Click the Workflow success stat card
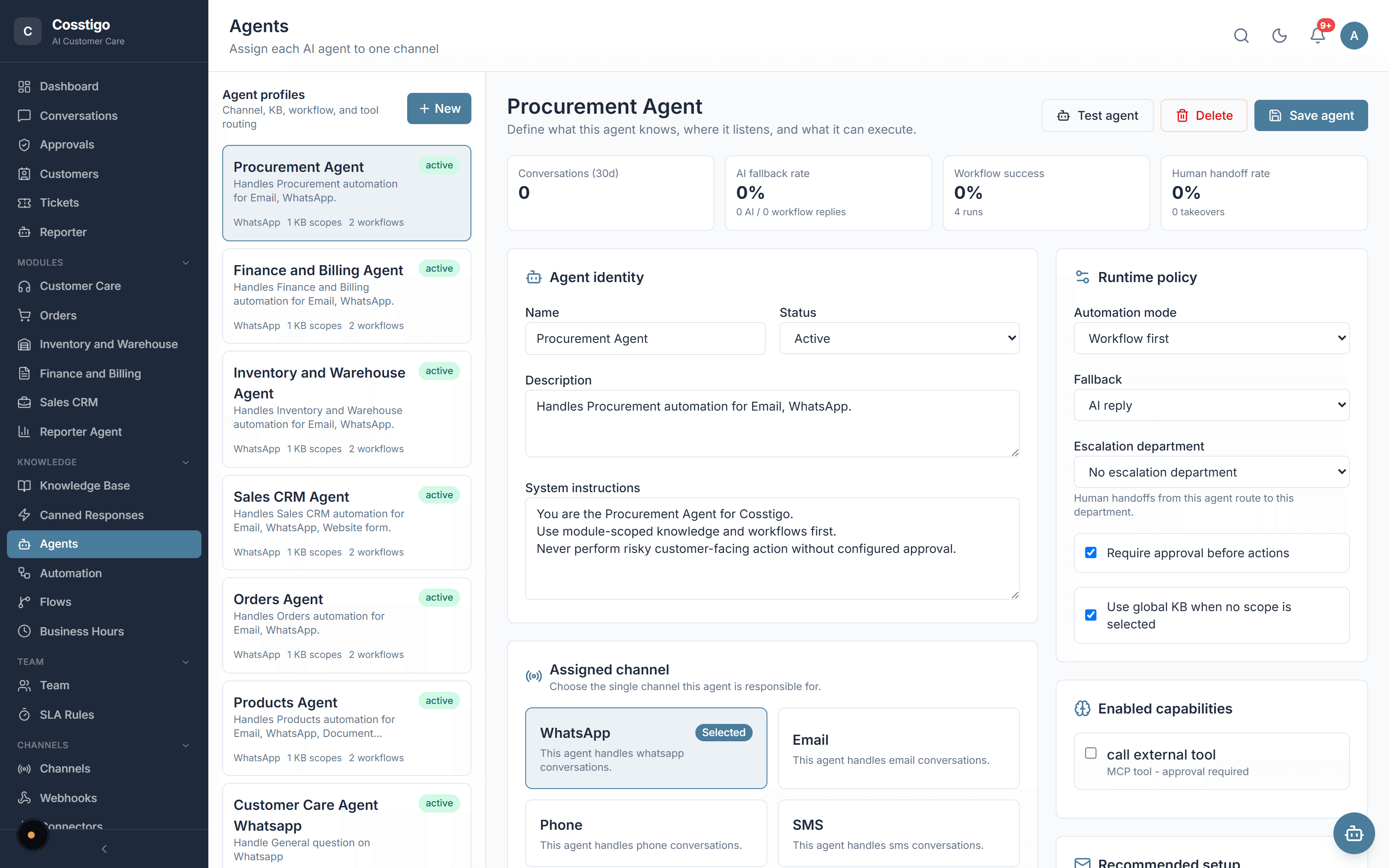Viewport: 1389px width, 868px height. click(x=1046, y=193)
